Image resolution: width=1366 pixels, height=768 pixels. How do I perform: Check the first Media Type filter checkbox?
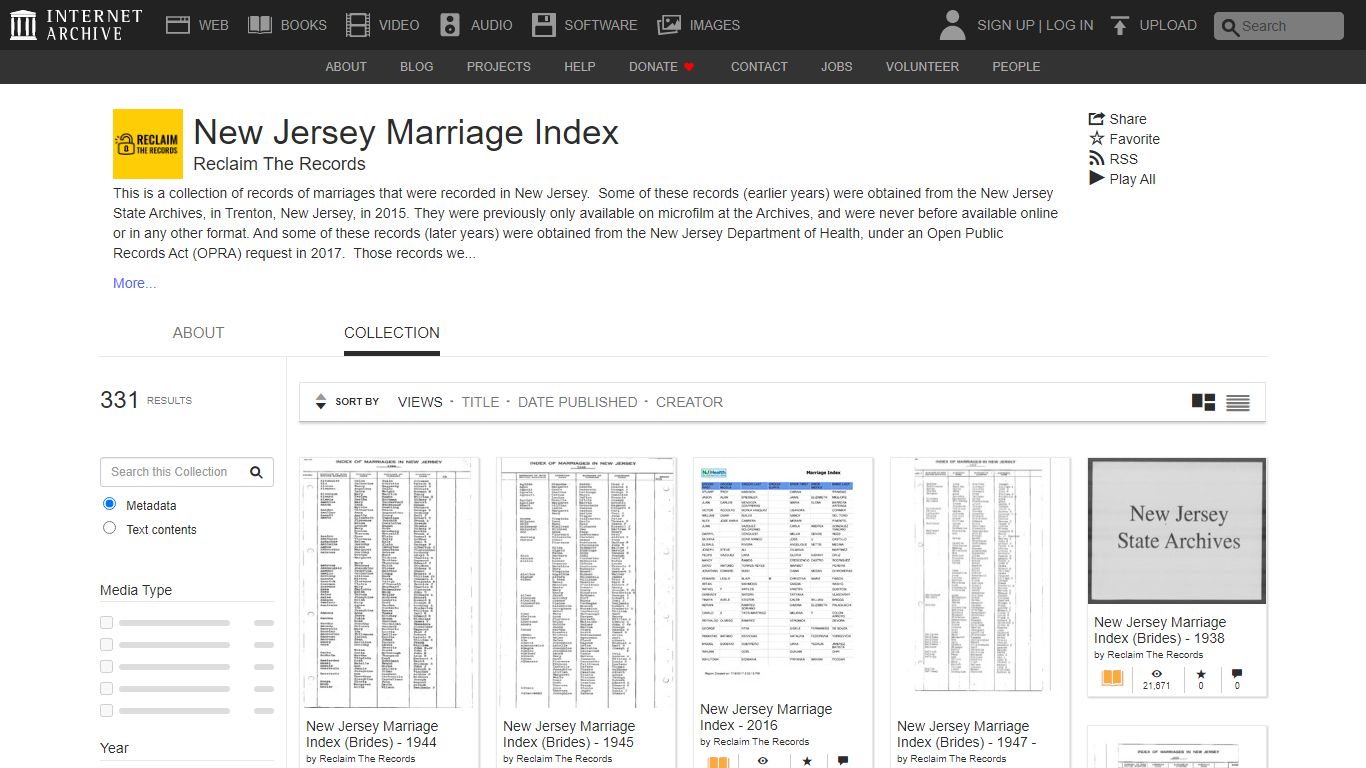(107, 622)
